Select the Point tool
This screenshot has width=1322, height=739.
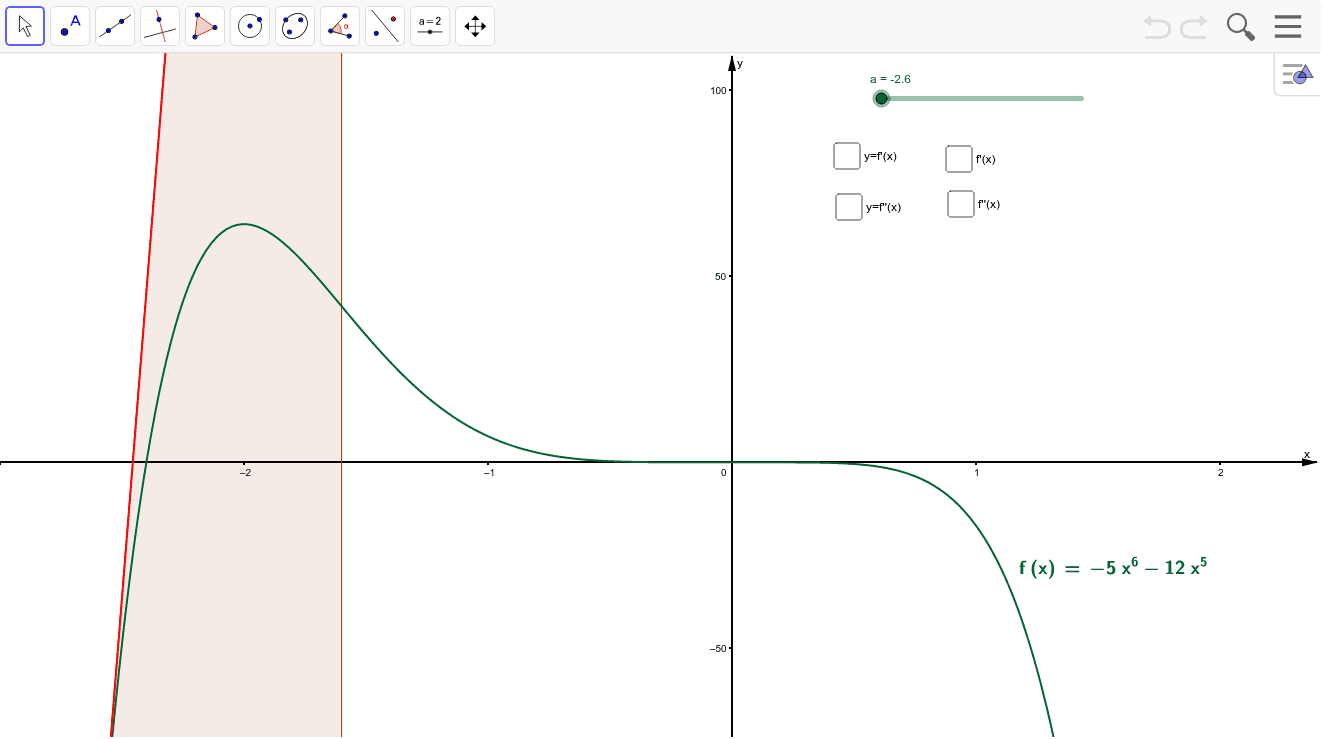point(70,25)
